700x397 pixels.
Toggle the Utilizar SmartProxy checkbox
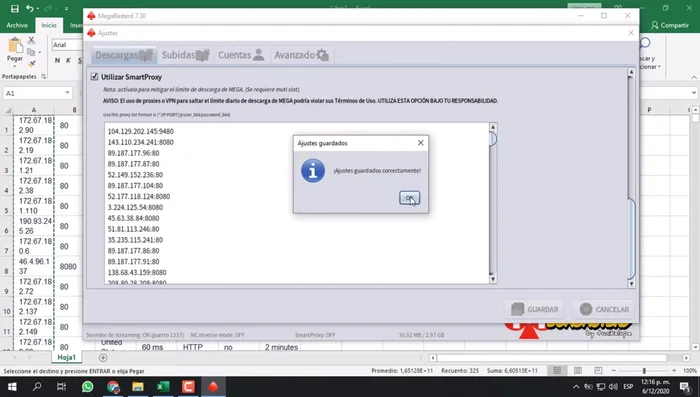click(x=94, y=77)
